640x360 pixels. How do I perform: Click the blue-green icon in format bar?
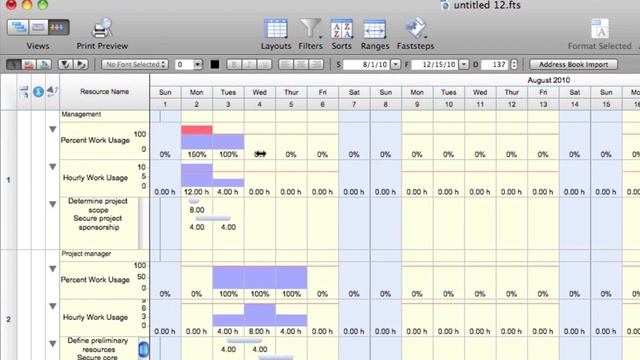(x=44, y=64)
